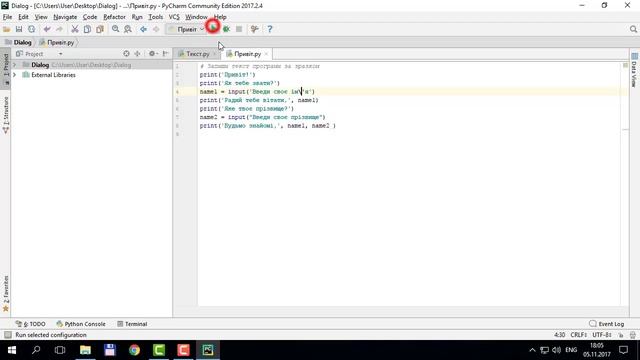
Task: Open the Edit menu
Action: pos(23,17)
